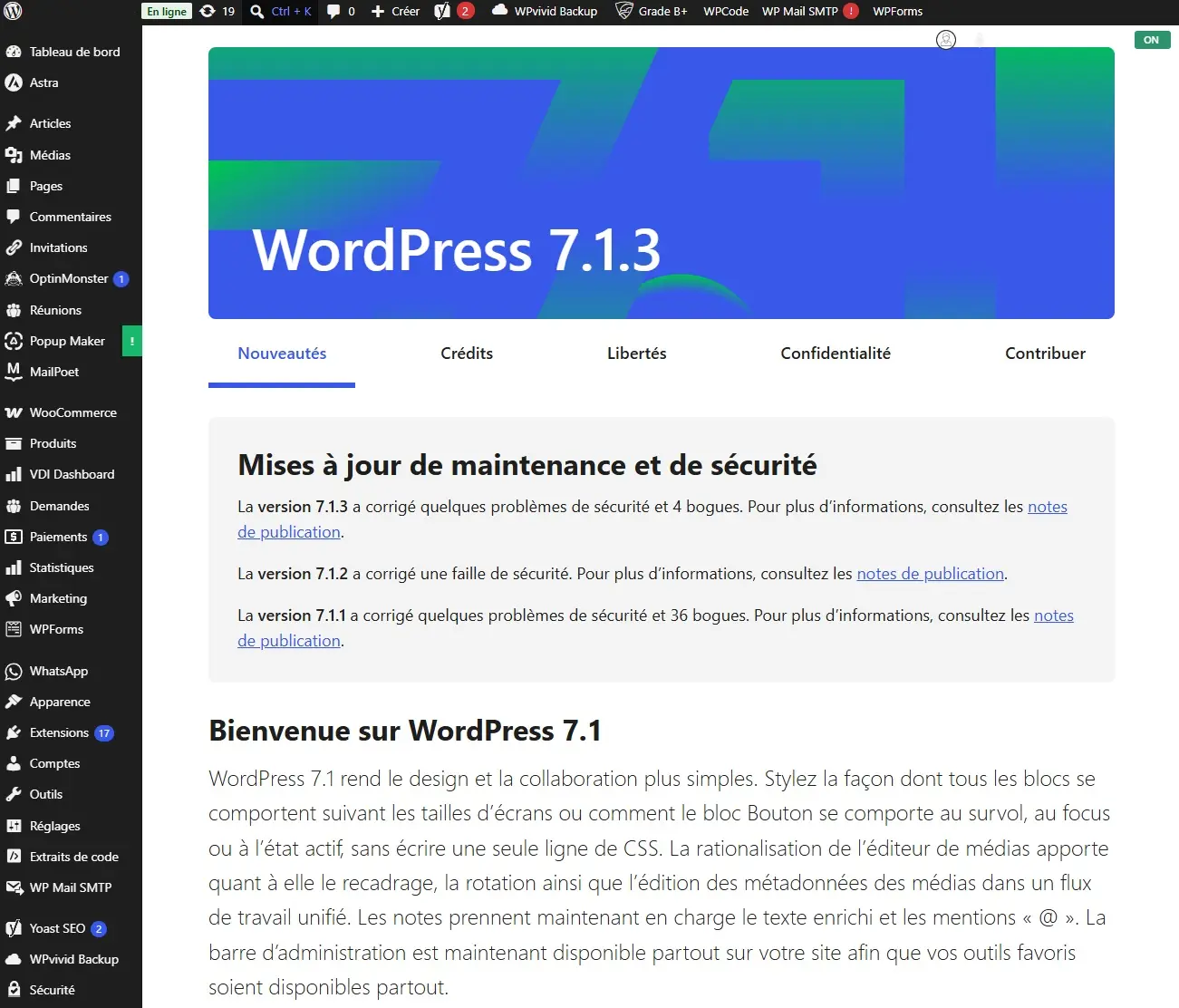
Task: Open the Astra theme menu
Action: click(71, 82)
